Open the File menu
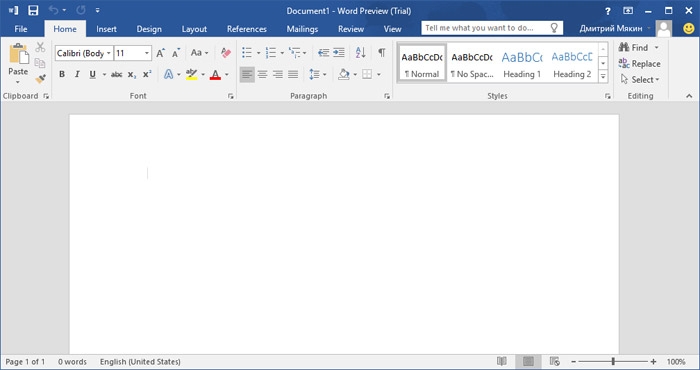Image resolution: width=700 pixels, height=370 pixels. click(21, 29)
